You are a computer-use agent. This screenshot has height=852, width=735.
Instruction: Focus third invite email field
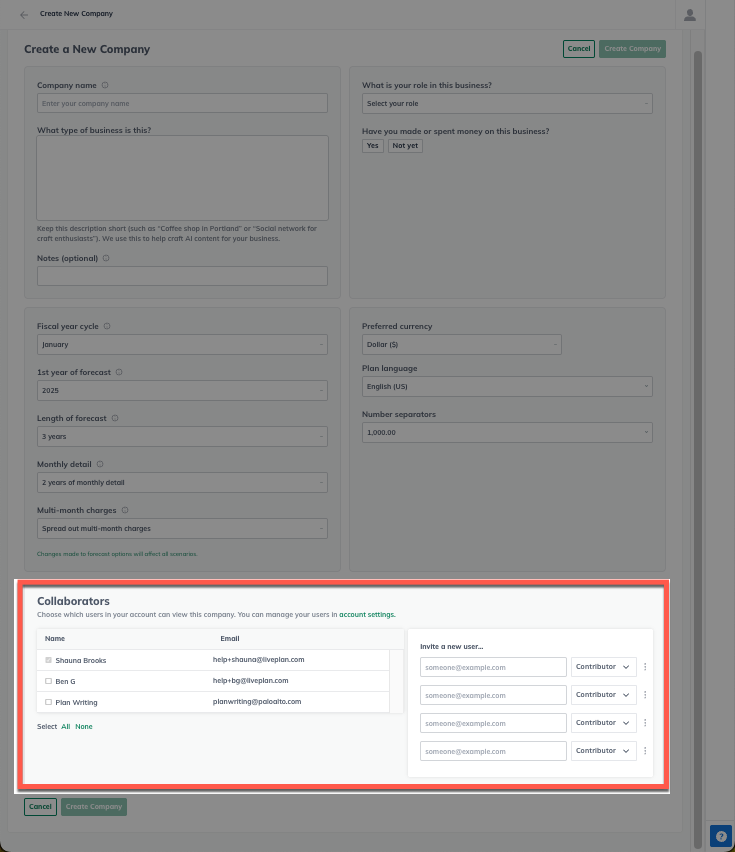click(493, 723)
